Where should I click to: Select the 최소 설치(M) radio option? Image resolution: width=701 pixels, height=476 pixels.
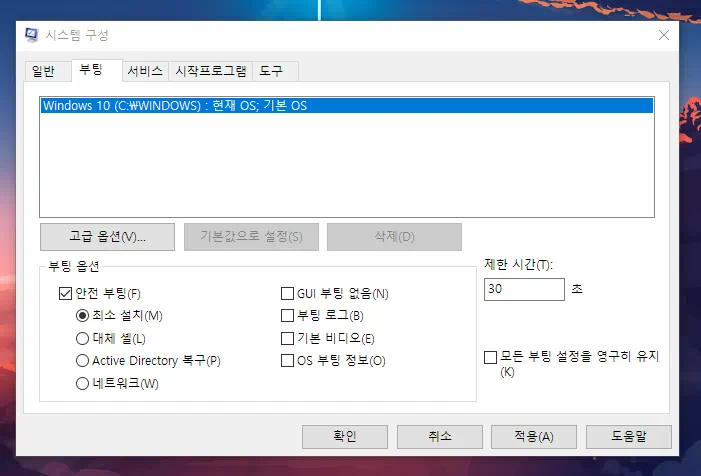82,316
